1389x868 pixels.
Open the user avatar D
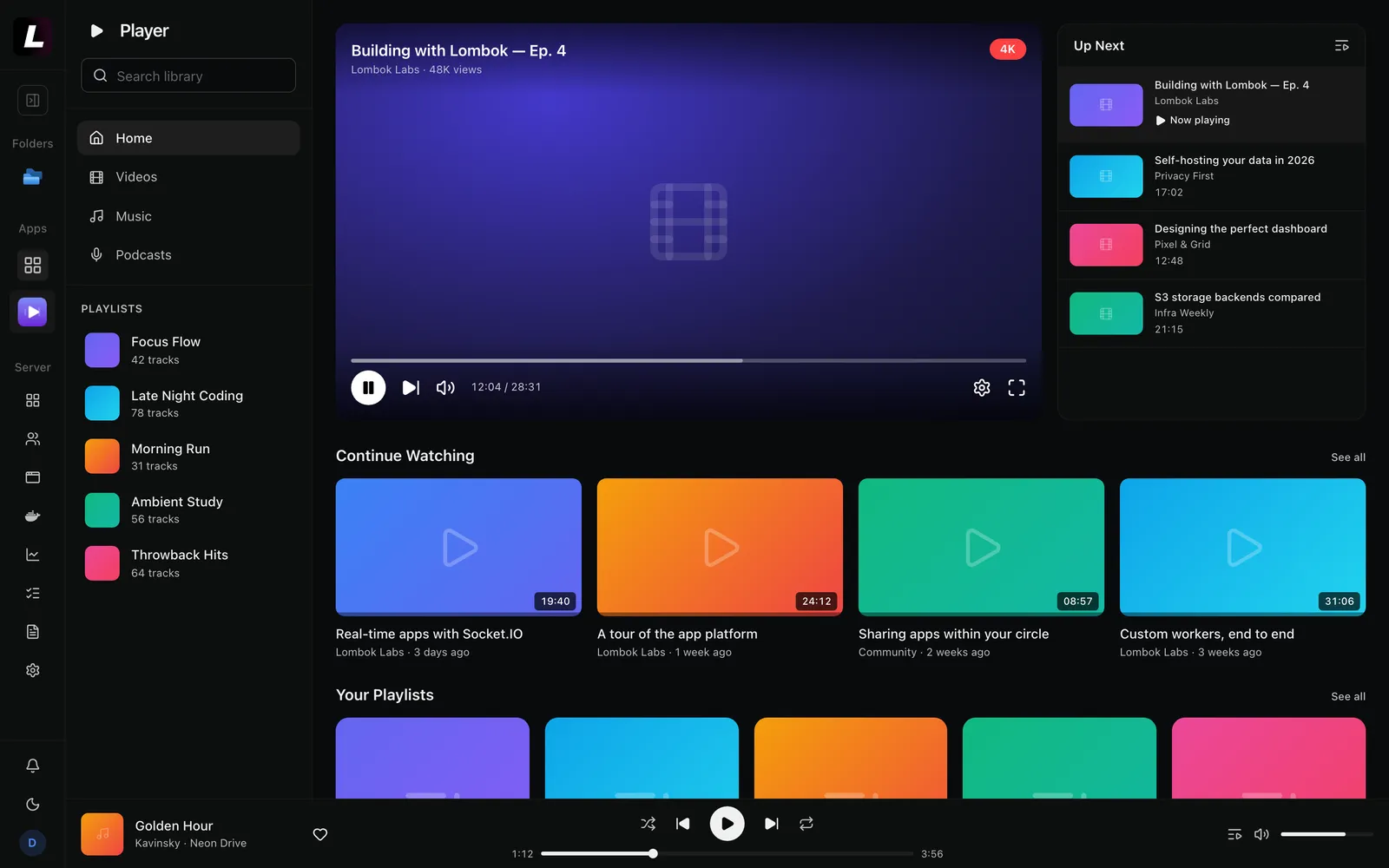click(32, 843)
